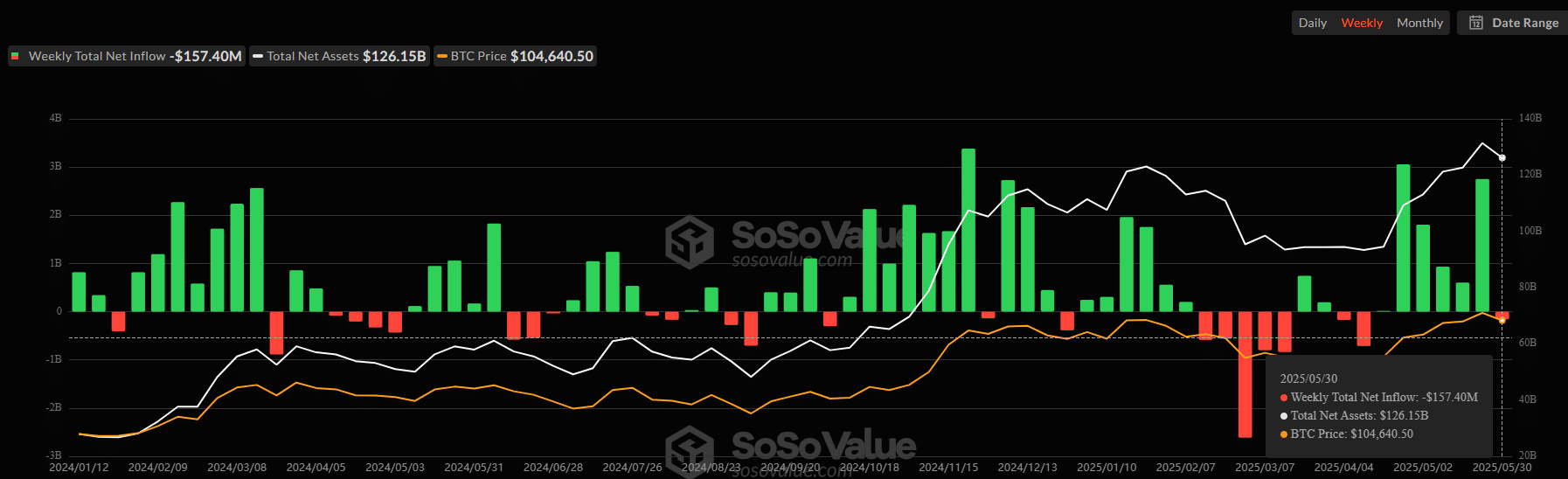This screenshot has height=479, width=1568.
Task: Click the 2024/07/26 x-axis date label
Action: pos(632,468)
